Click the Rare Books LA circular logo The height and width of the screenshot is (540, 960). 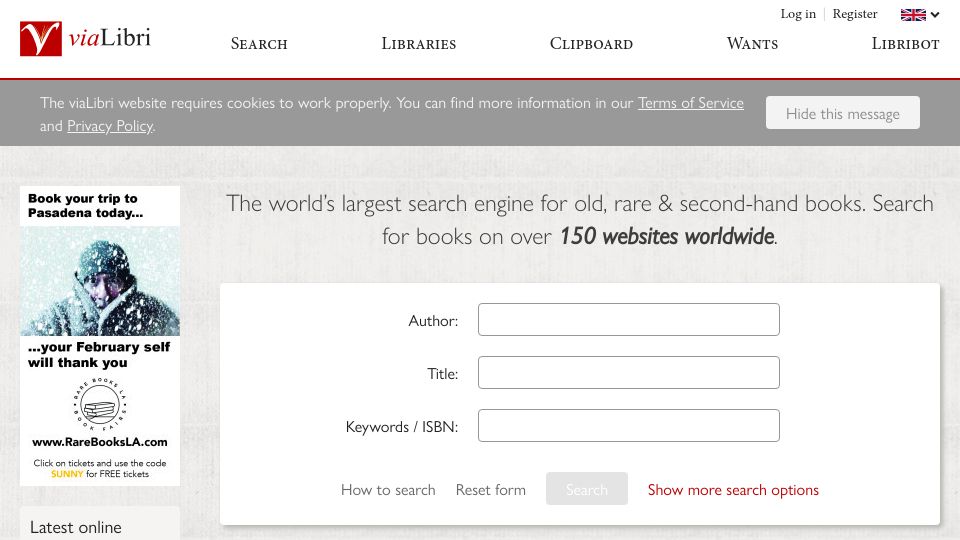pos(100,403)
